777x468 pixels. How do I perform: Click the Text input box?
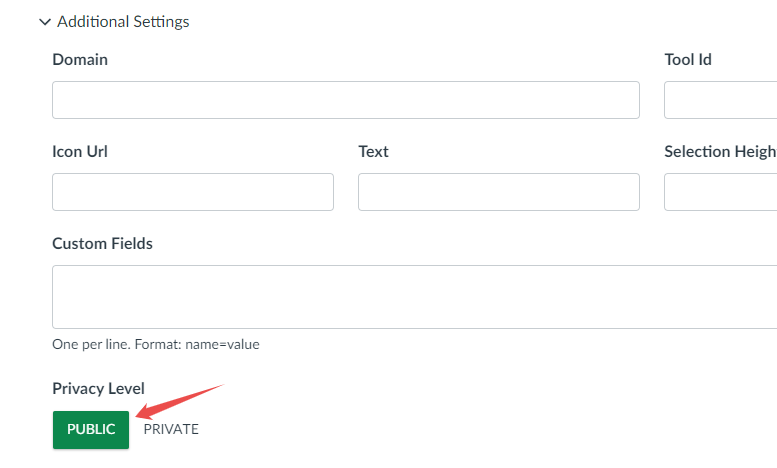(x=498, y=192)
